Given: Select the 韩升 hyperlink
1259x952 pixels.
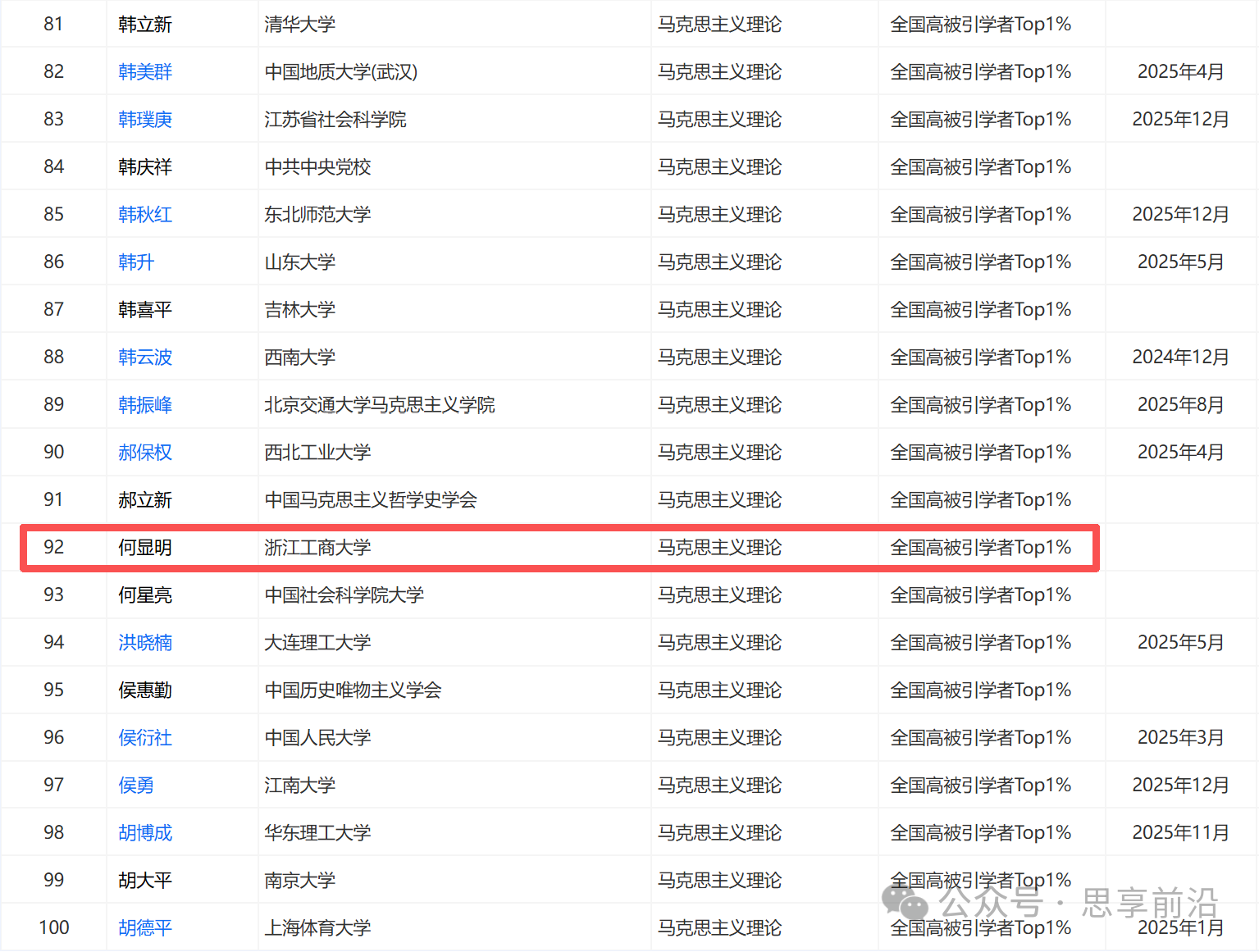Looking at the screenshot, I should tap(136, 262).
